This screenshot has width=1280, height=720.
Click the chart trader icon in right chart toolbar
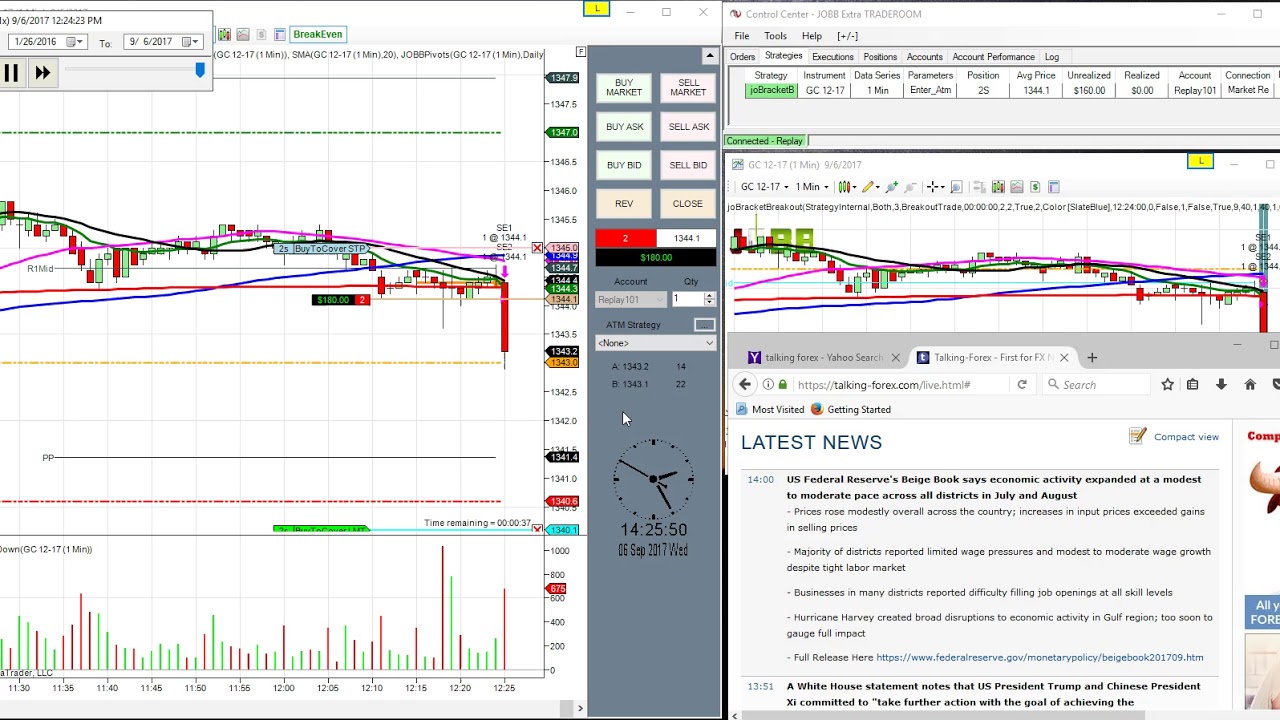point(999,187)
